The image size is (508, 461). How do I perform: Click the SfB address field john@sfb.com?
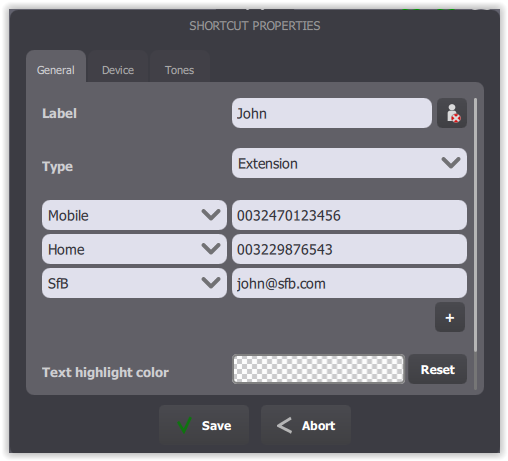[x=349, y=283]
